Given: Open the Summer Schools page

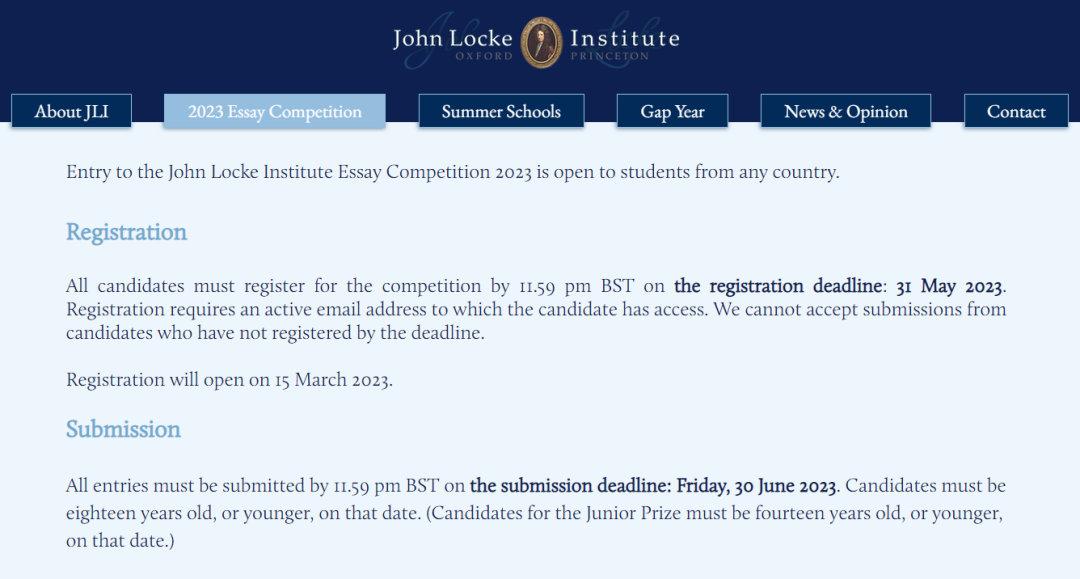Looking at the screenshot, I should (x=501, y=112).
